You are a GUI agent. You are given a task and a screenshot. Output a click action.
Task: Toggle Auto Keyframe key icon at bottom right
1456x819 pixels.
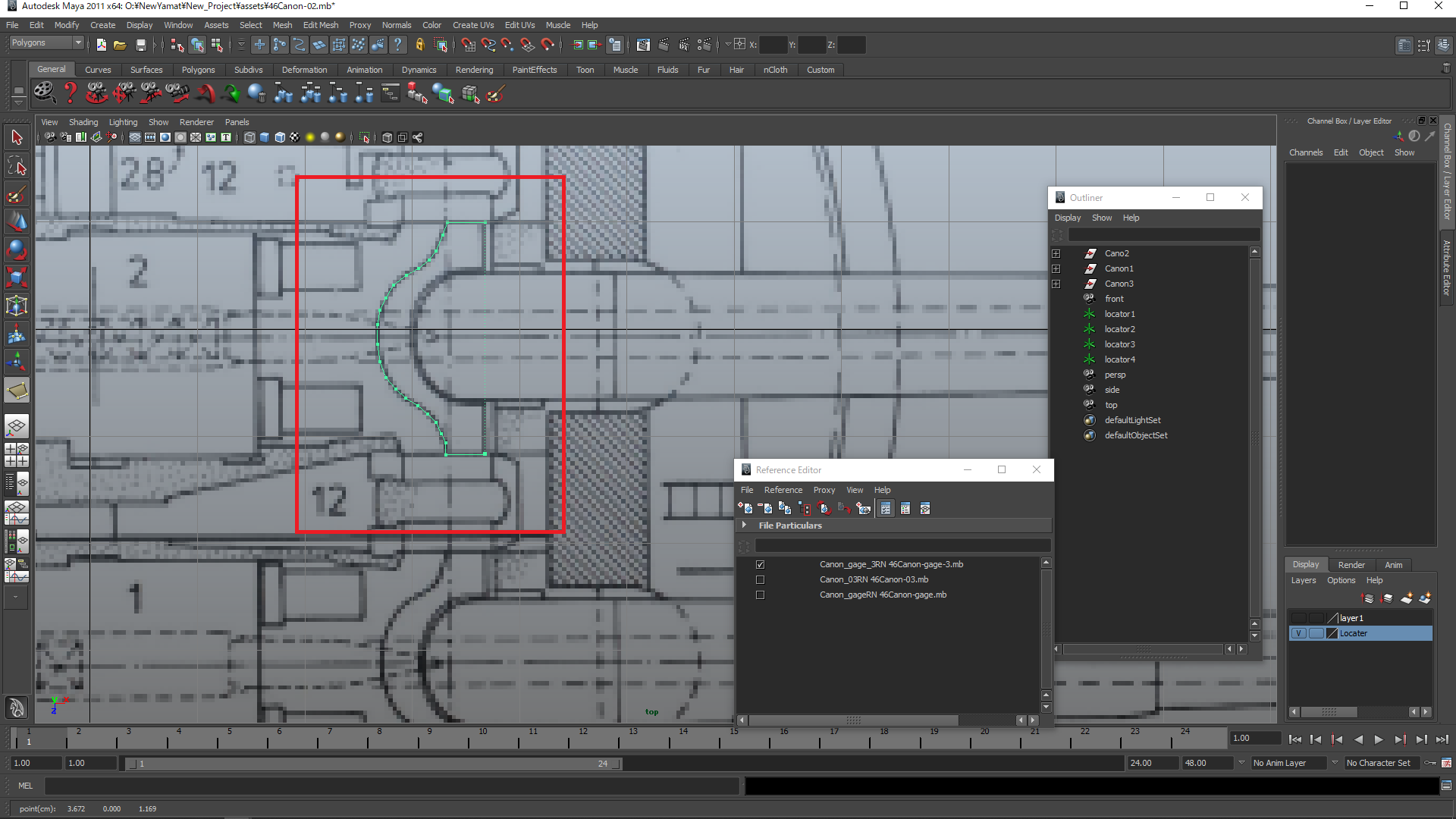point(1430,763)
